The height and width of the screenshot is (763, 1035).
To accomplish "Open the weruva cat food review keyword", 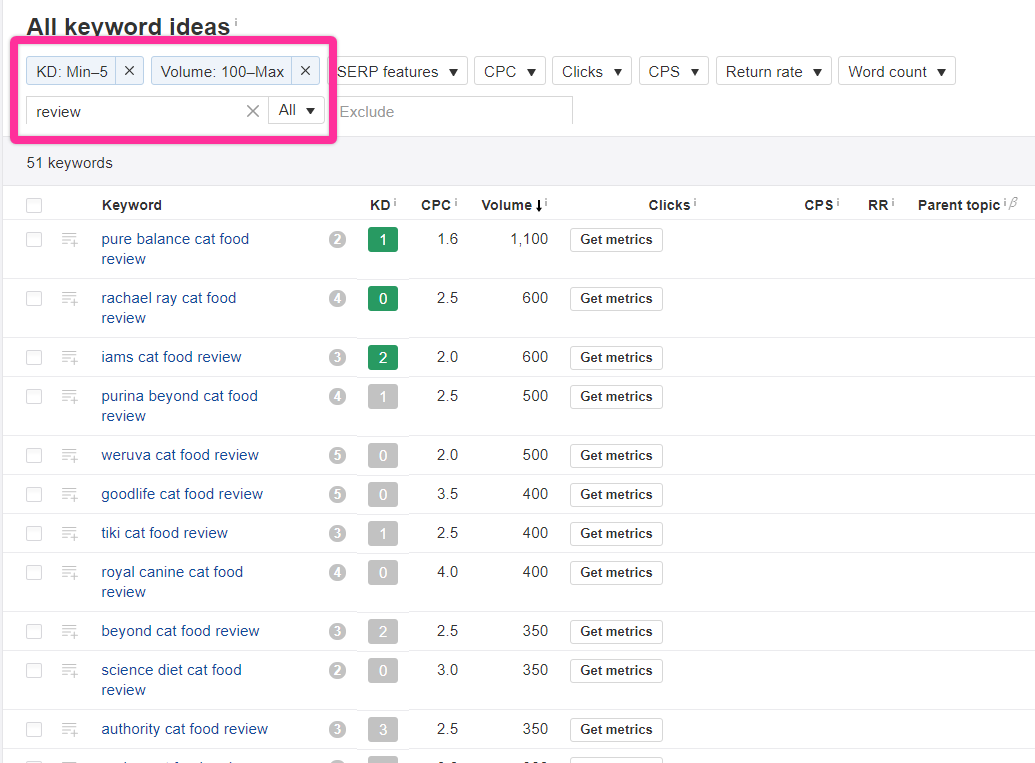I will [x=180, y=455].
